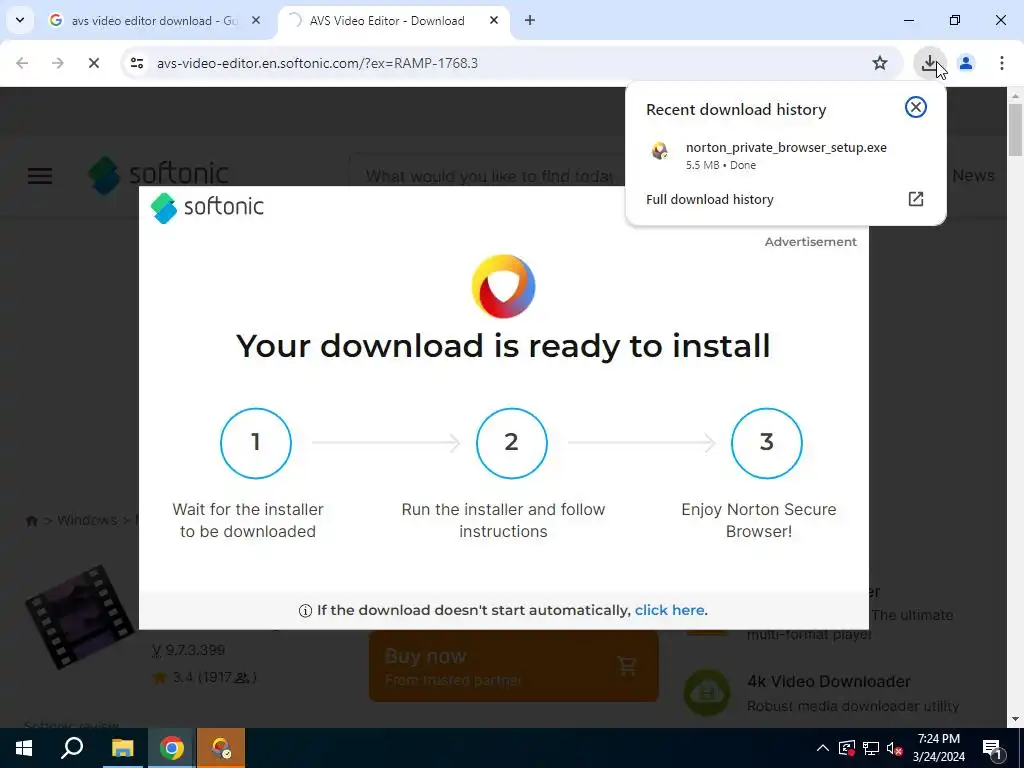Click the AVS Video Editor film icon
The image size is (1024, 768).
point(80,617)
